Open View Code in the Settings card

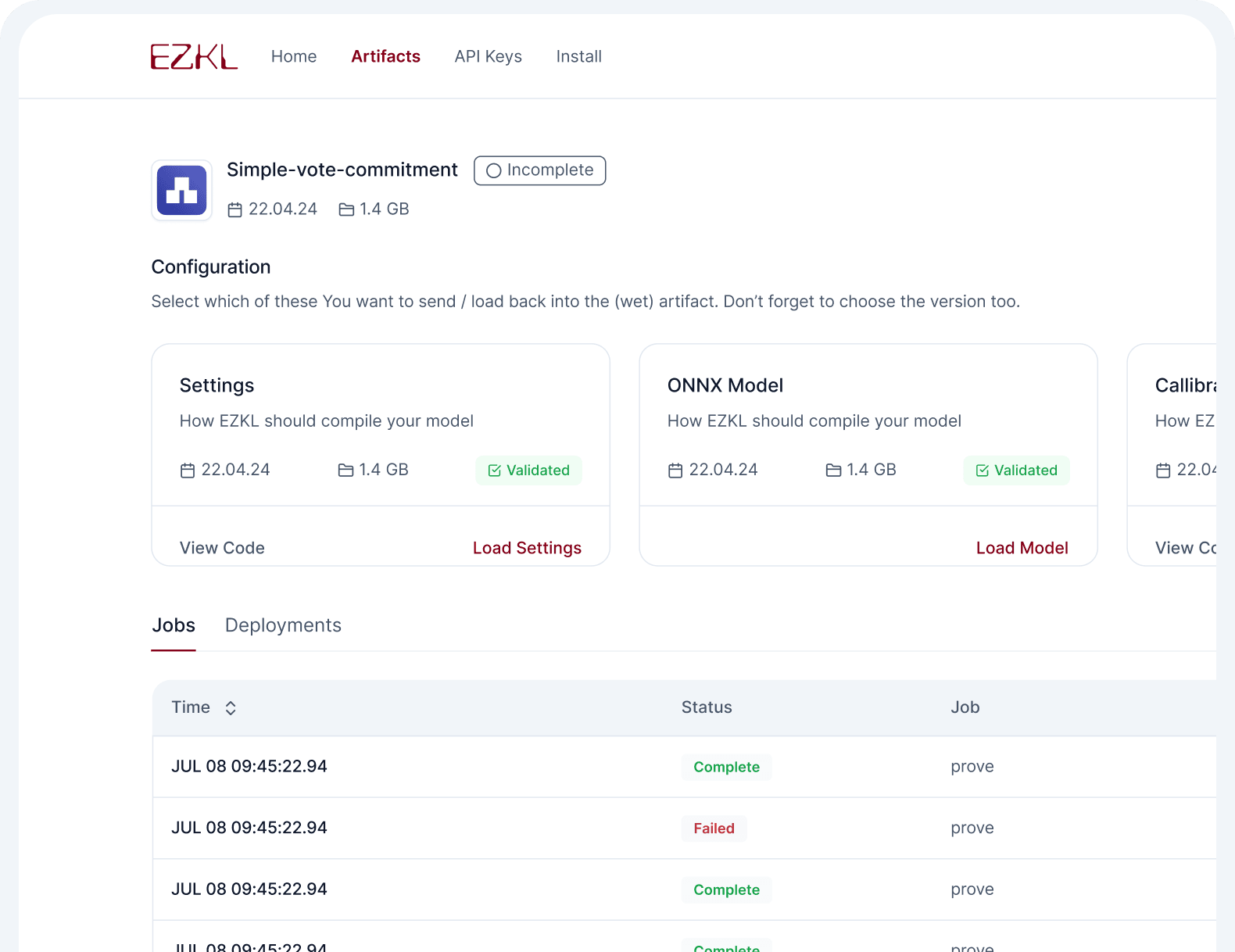222,548
